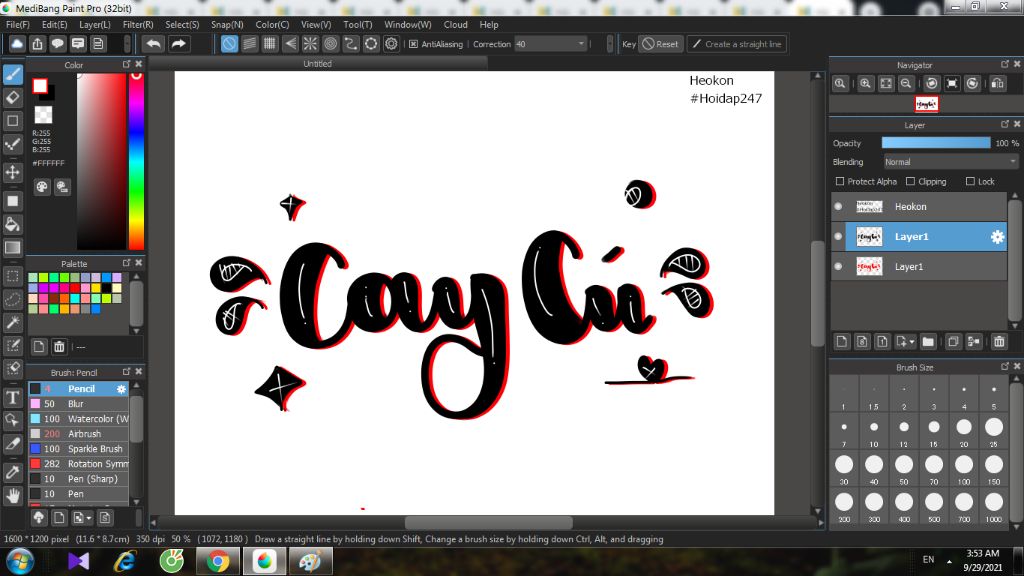Open the Cloud menu

(x=455, y=25)
